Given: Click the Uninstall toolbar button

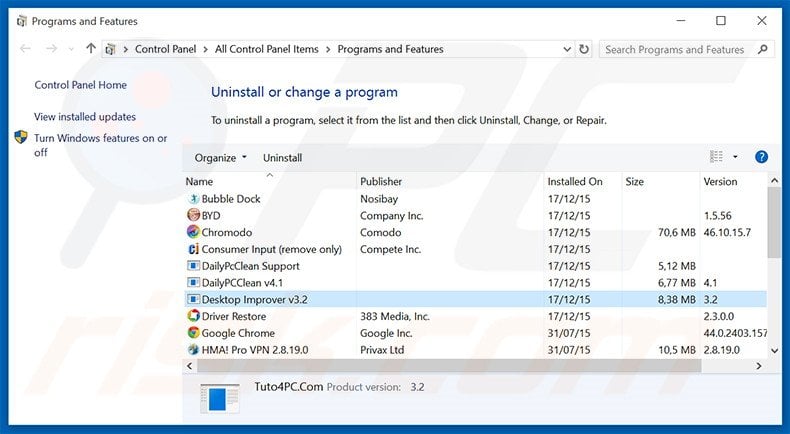Looking at the screenshot, I should click(283, 158).
